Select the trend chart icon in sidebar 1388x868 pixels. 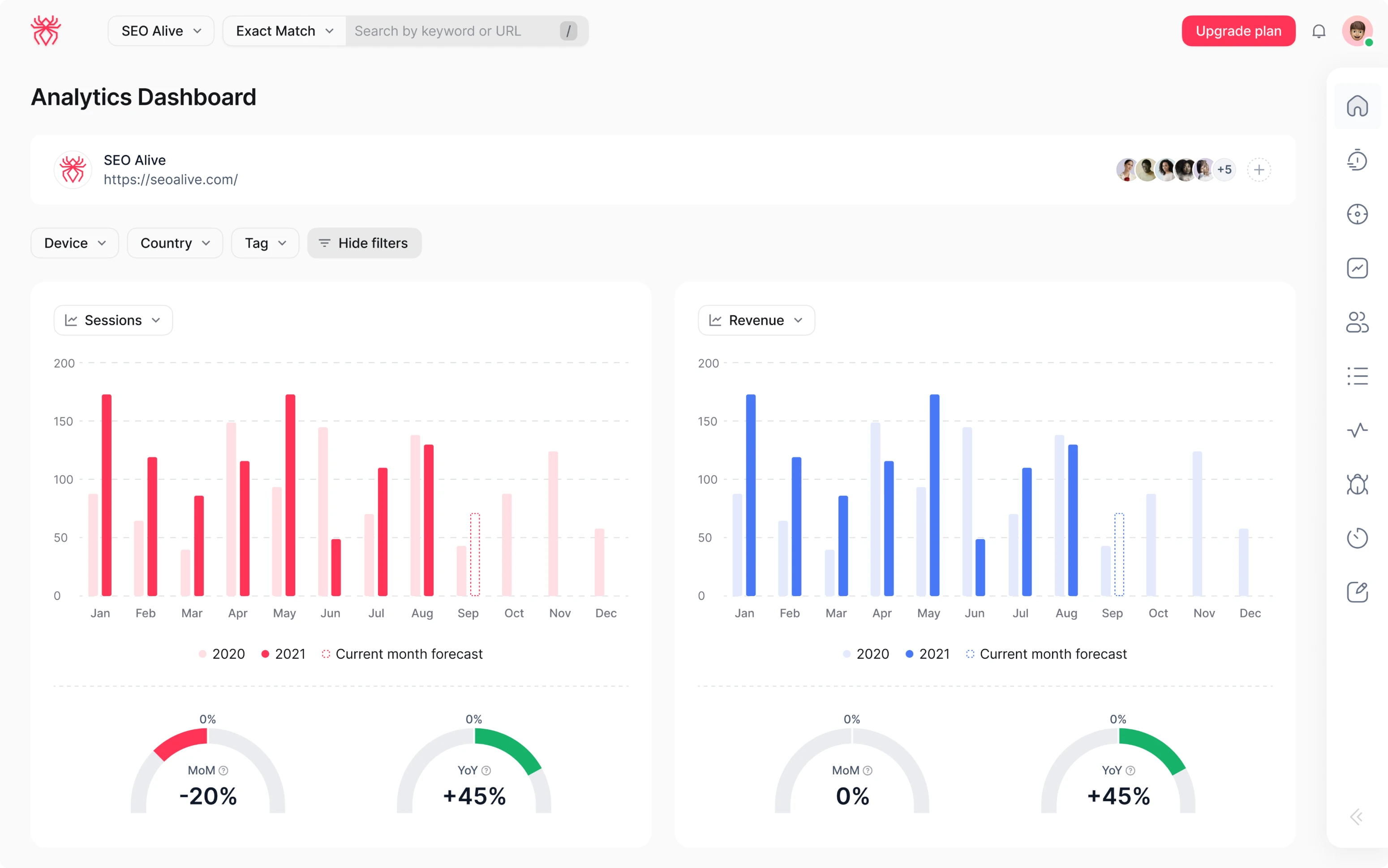click(x=1358, y=267)
